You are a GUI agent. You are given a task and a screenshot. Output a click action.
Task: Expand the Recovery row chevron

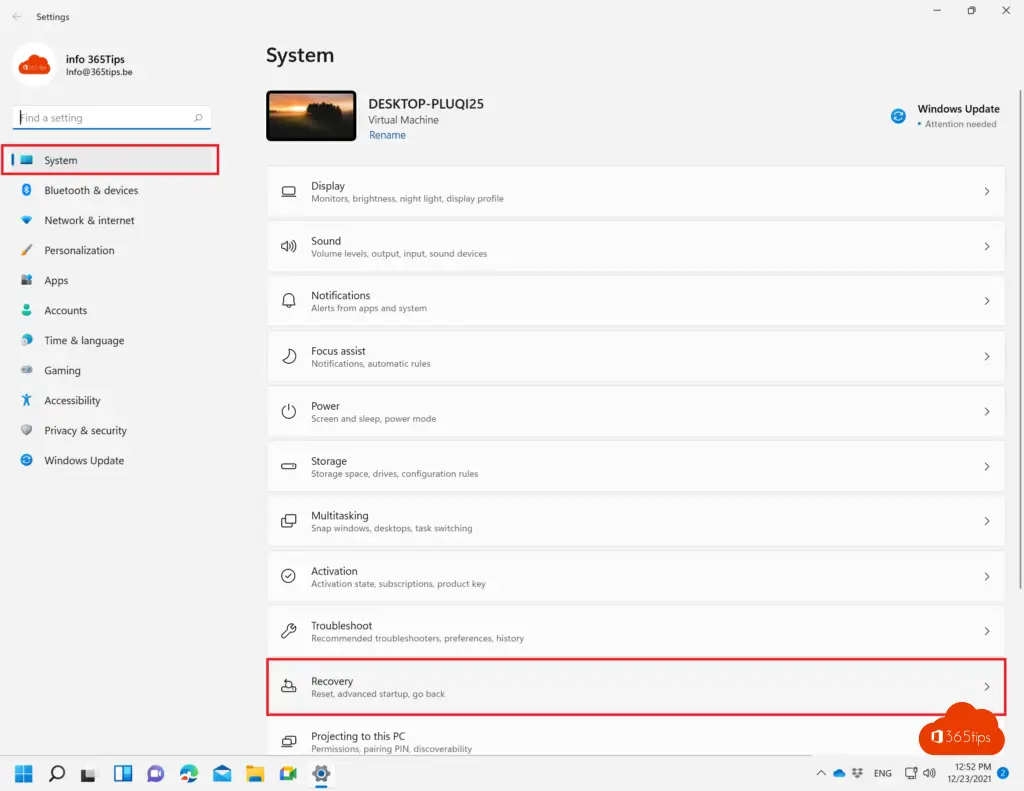986,687
